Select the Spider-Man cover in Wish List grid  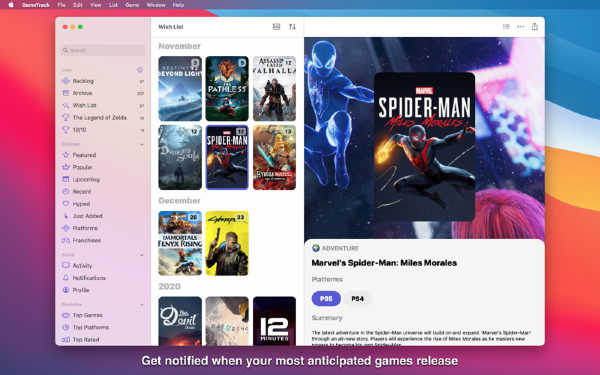click(x=227, y=157)
